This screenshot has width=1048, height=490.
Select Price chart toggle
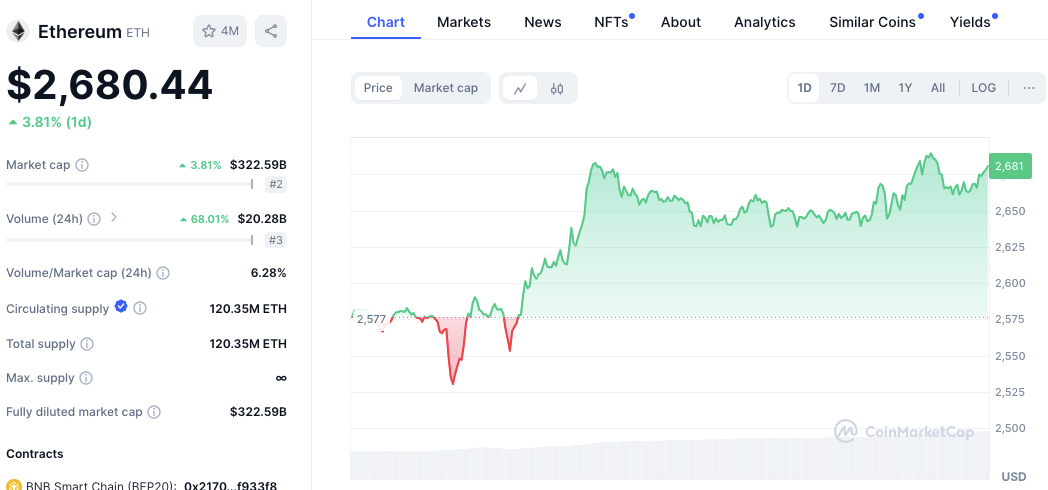pos(378,88)
